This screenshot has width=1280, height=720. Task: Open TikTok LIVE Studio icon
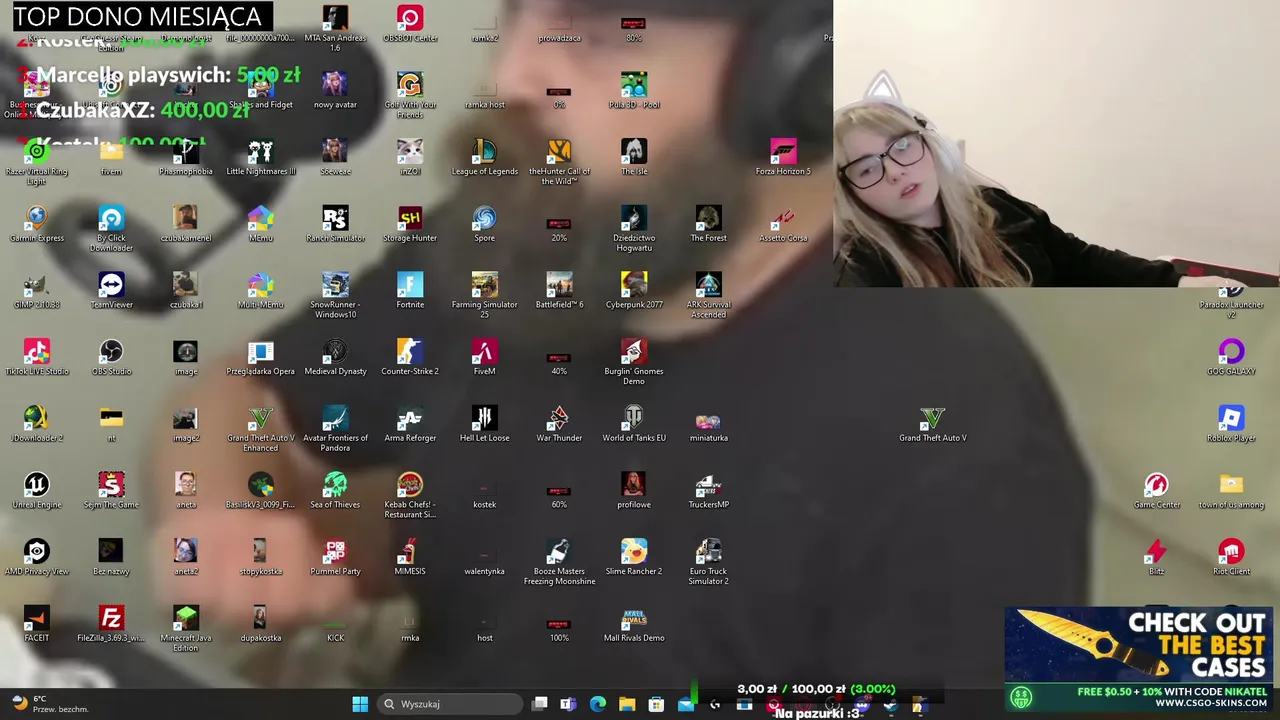pyautogui.click(x=37, y=357)
